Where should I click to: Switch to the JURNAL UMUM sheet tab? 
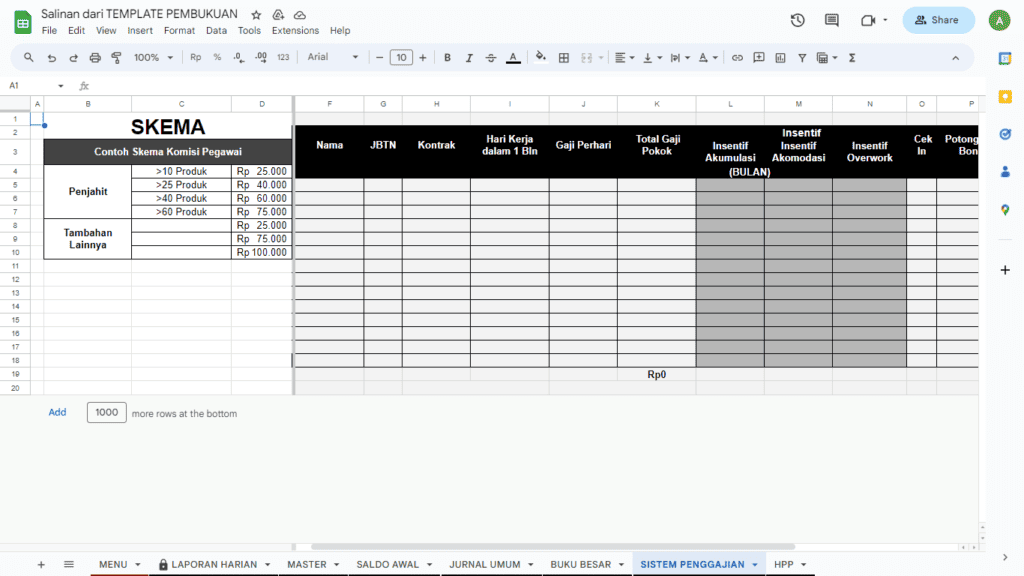[485, 564]
